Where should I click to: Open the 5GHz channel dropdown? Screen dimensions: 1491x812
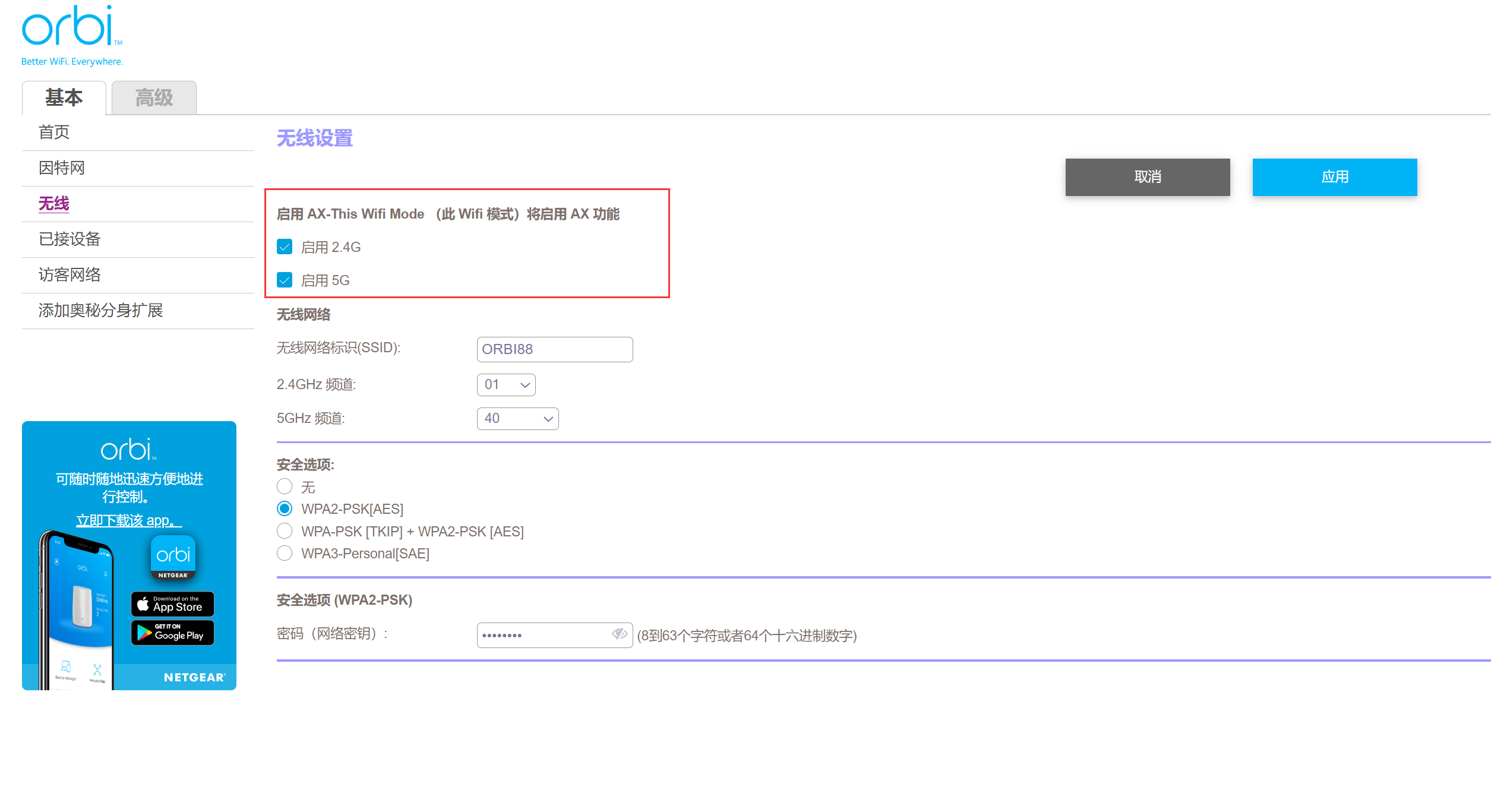coord(517,419)
